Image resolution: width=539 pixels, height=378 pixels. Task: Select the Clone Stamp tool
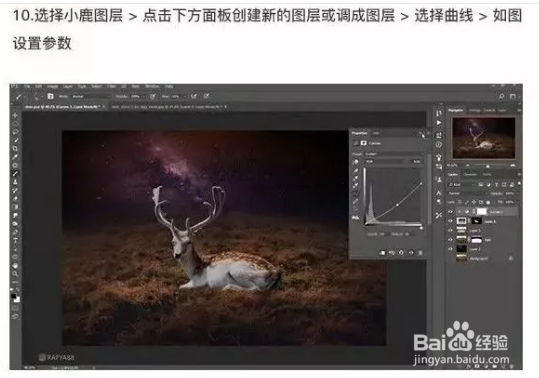point(15,182)
